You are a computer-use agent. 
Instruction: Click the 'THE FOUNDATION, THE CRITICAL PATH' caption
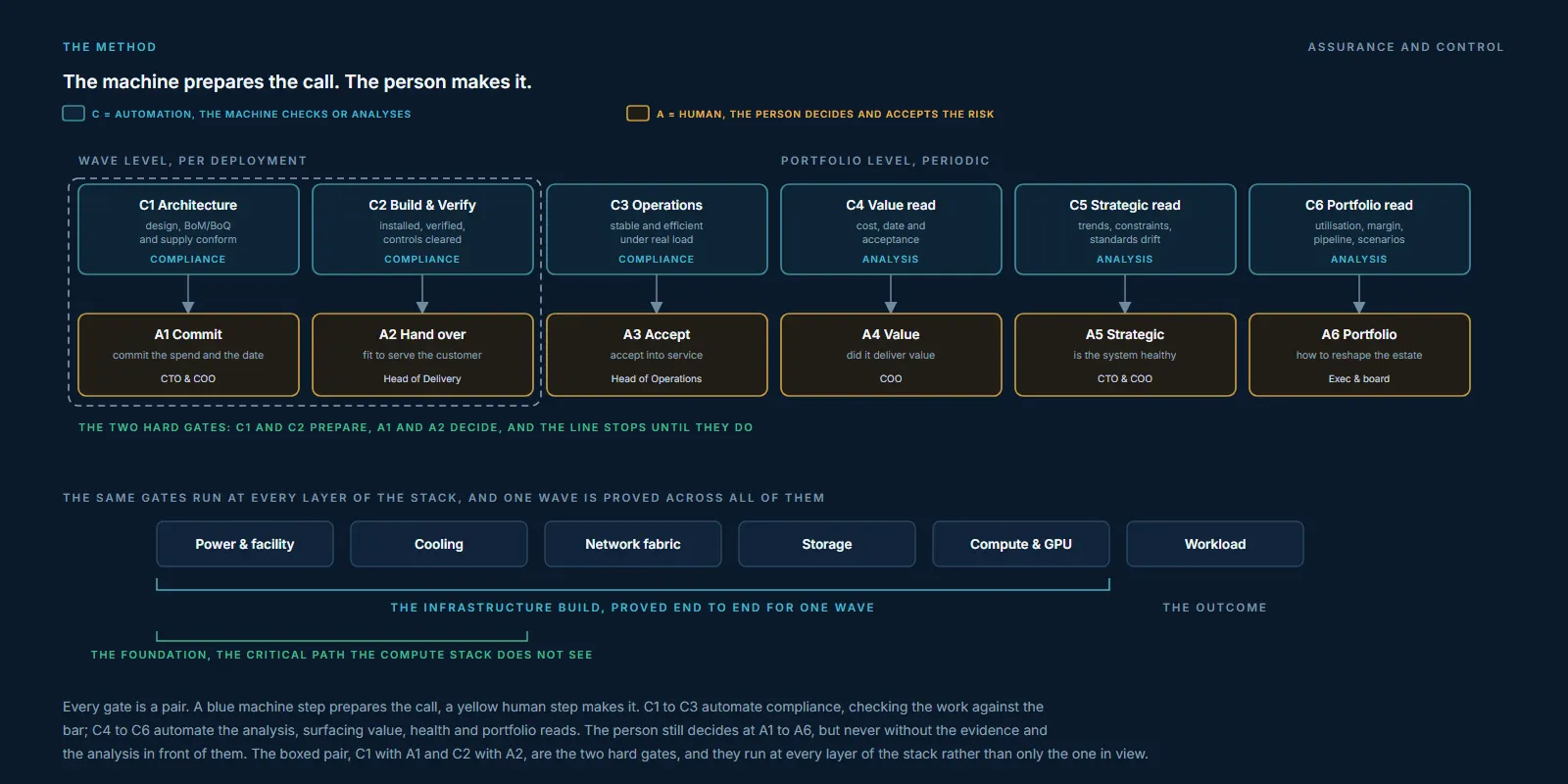pyautogui.click(x=342, y=655)
